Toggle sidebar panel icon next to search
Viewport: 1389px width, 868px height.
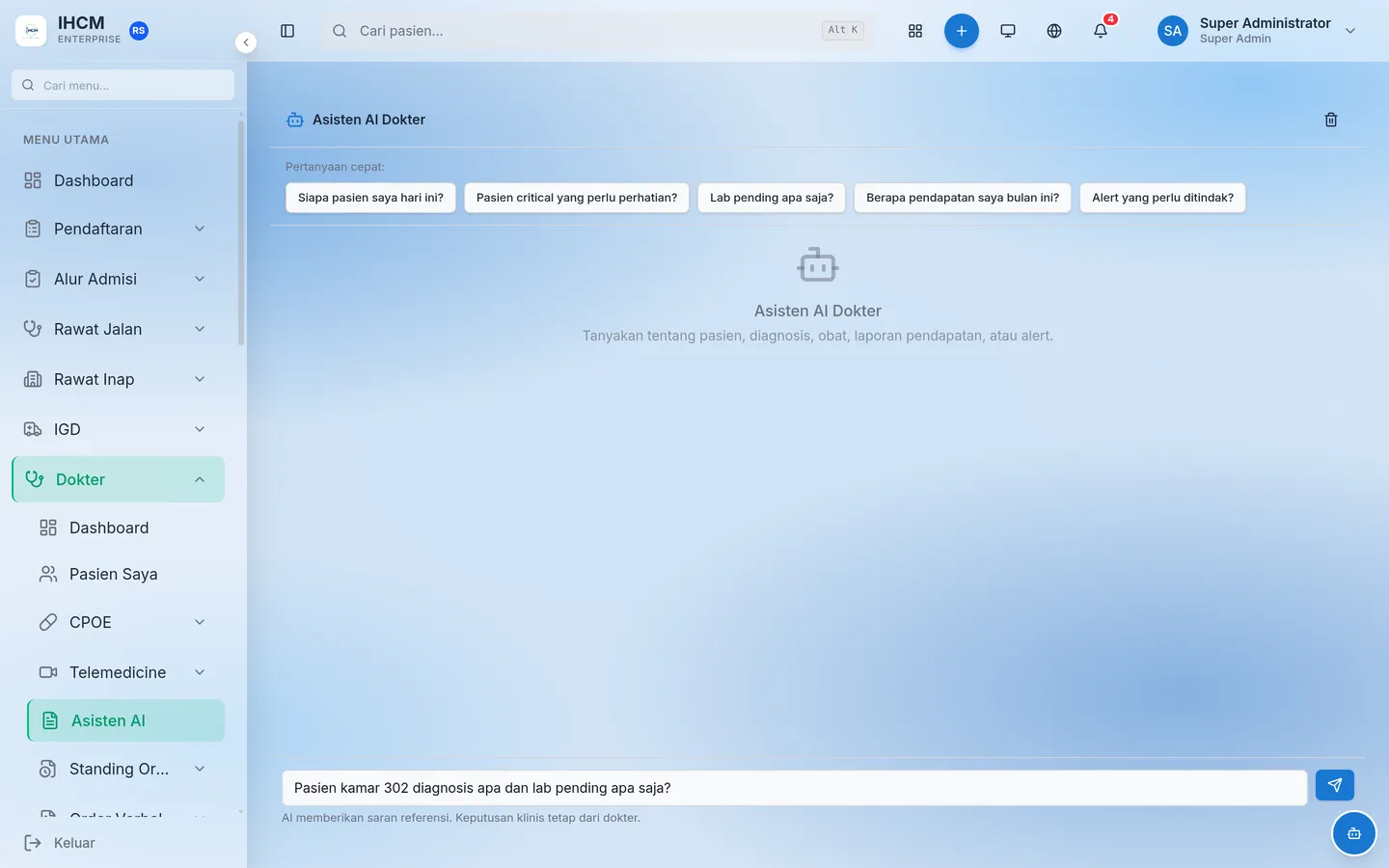coord(287,31)
